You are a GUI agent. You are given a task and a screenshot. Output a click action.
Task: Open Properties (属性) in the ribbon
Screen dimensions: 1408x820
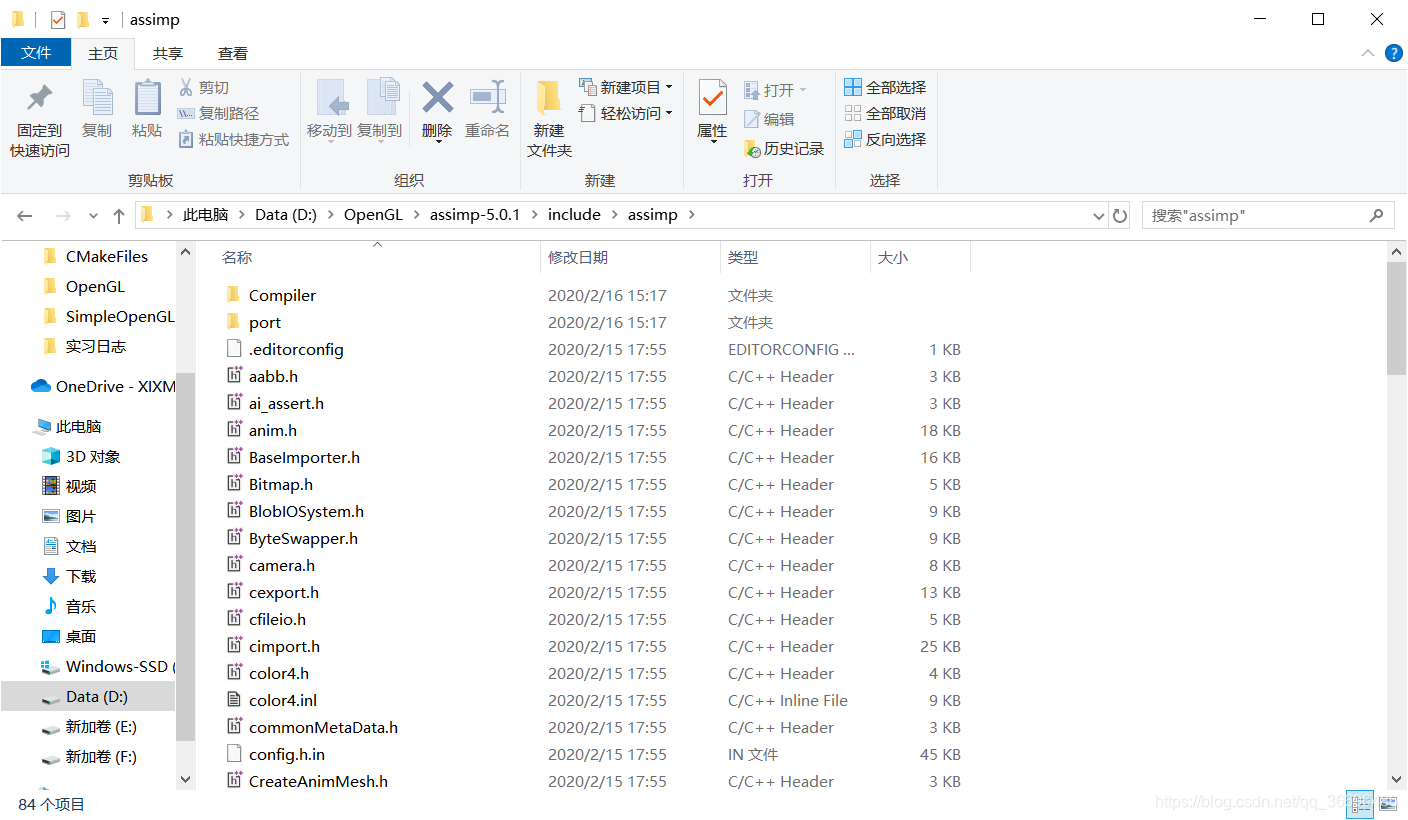[x=712, y=110]
